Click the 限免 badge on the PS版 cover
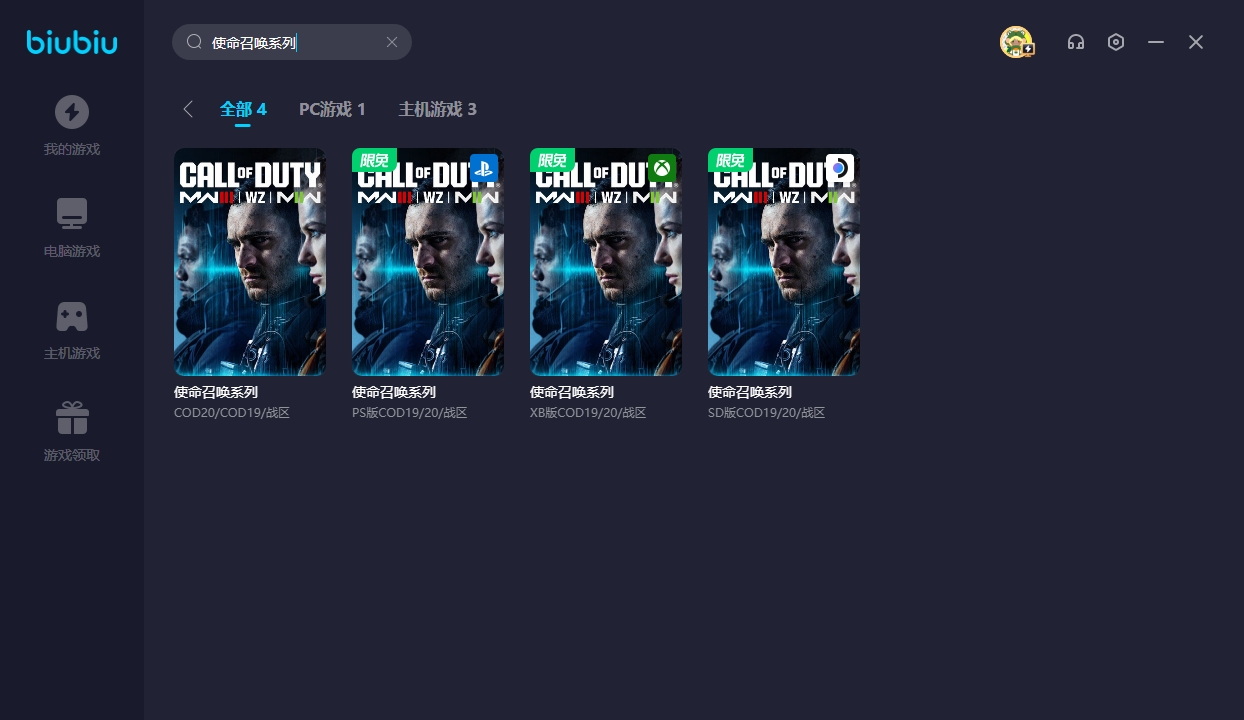The height and width of the screenshot is (720, 1244). point(374,160)
